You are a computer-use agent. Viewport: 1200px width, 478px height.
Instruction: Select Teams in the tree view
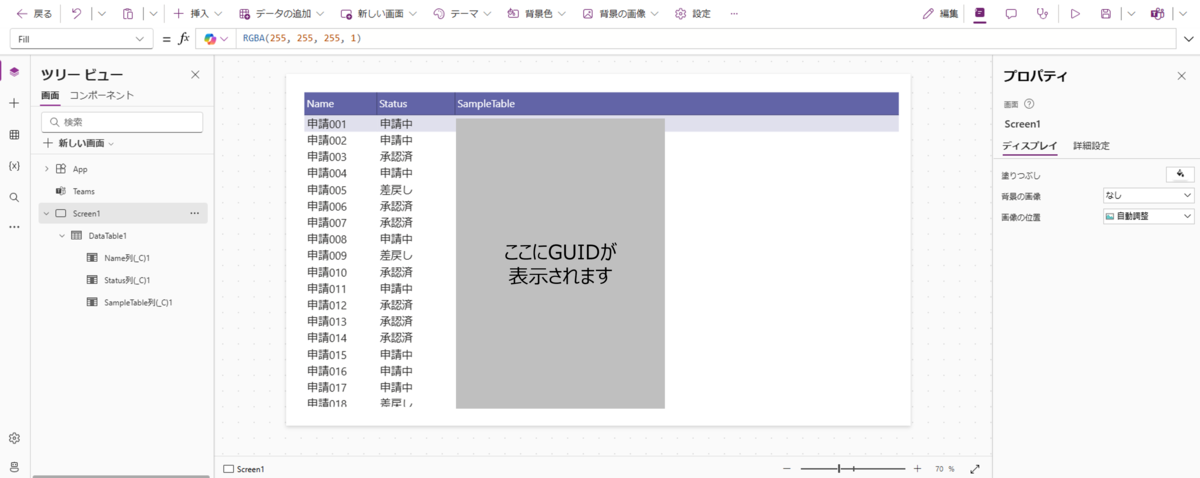point(84,191)
